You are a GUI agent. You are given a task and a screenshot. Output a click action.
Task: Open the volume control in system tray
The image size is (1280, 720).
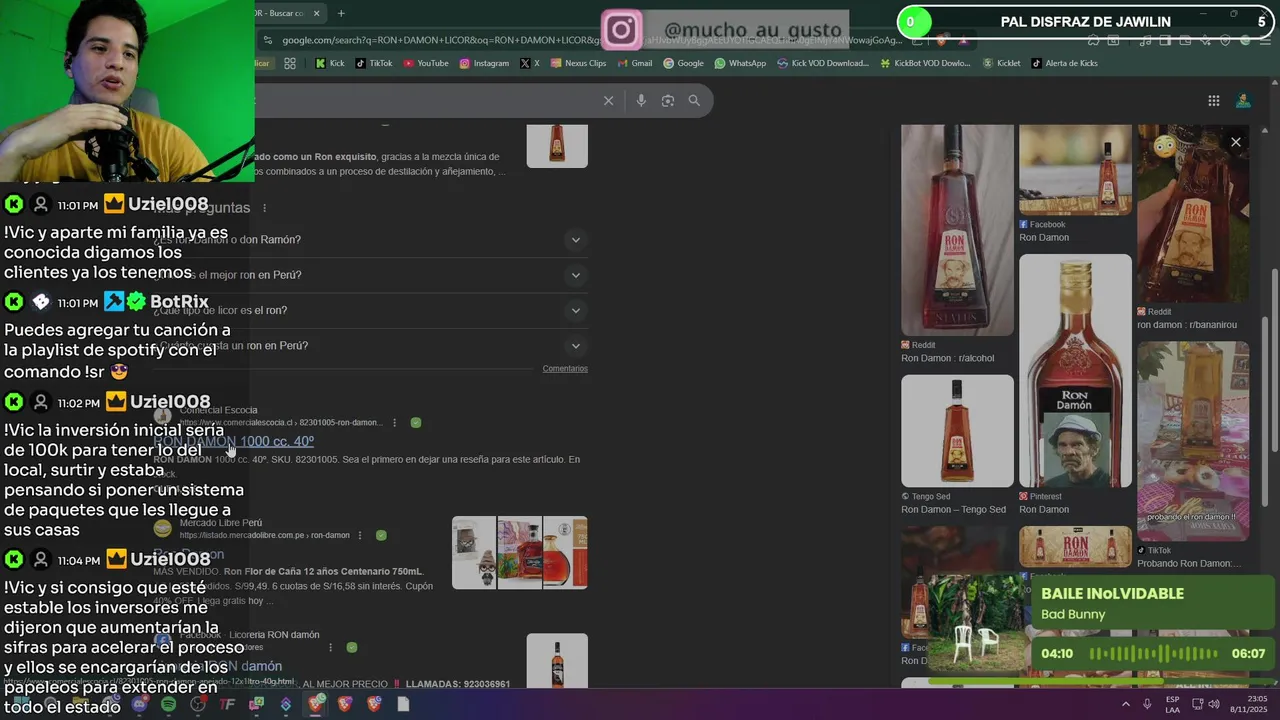coord(1214,704)
